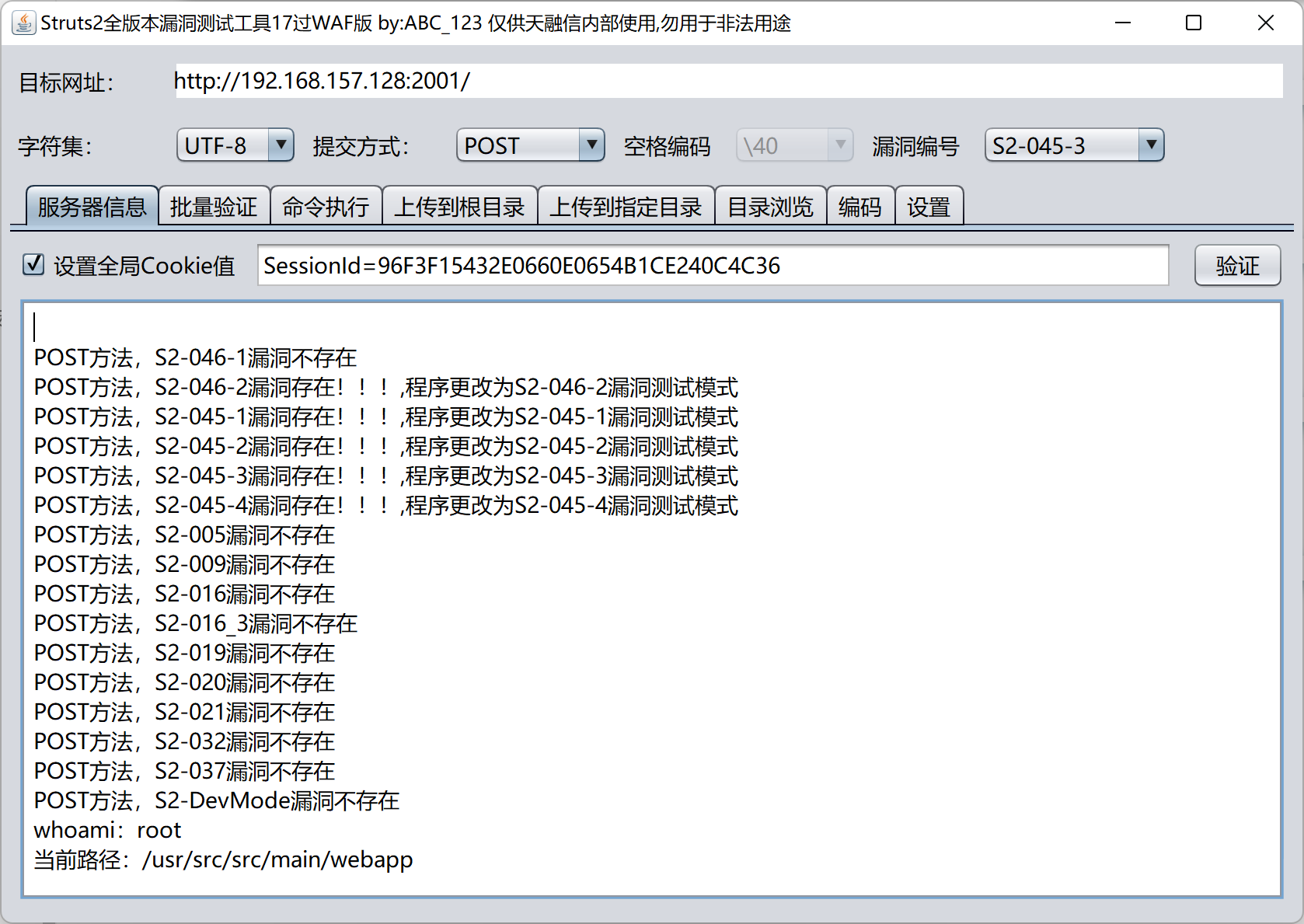Switch to the 上传到根目录 tab
The image size is (1304, 924).
tap(459, 206)
